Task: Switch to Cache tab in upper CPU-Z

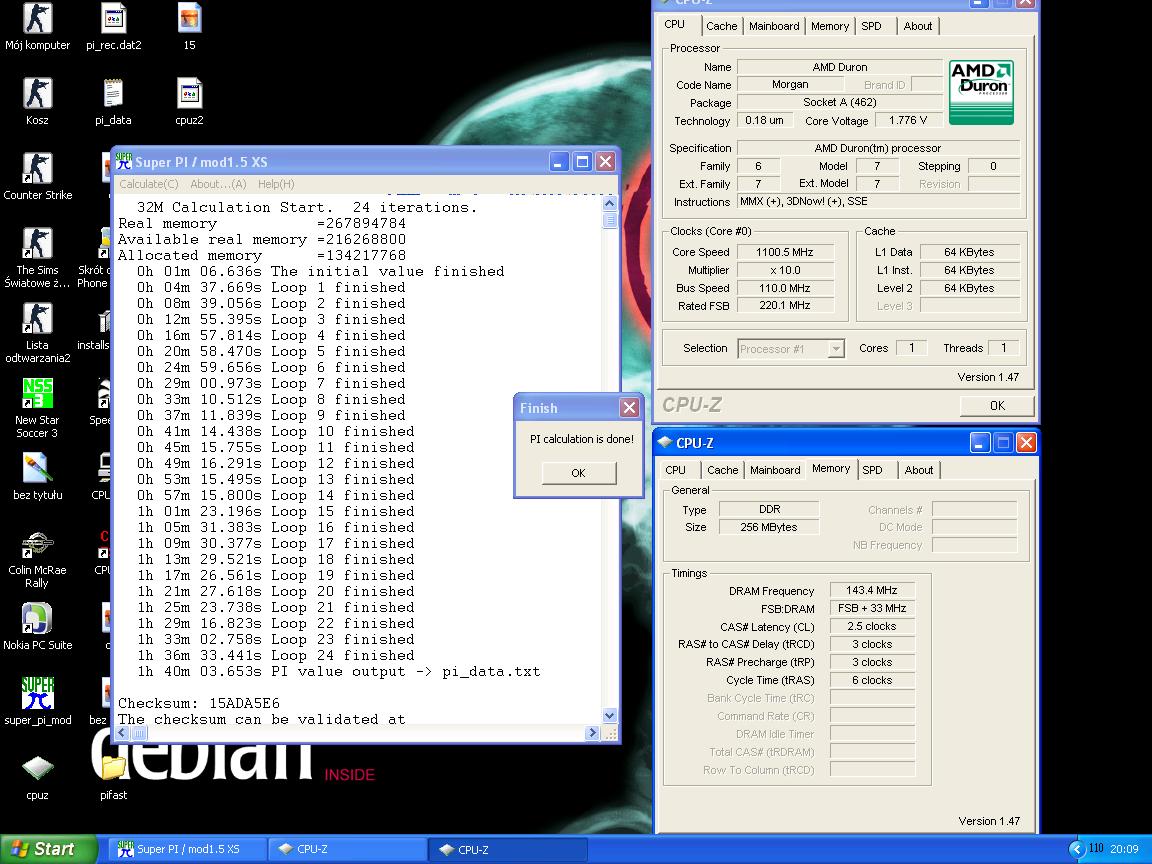Action: [721, 26]
